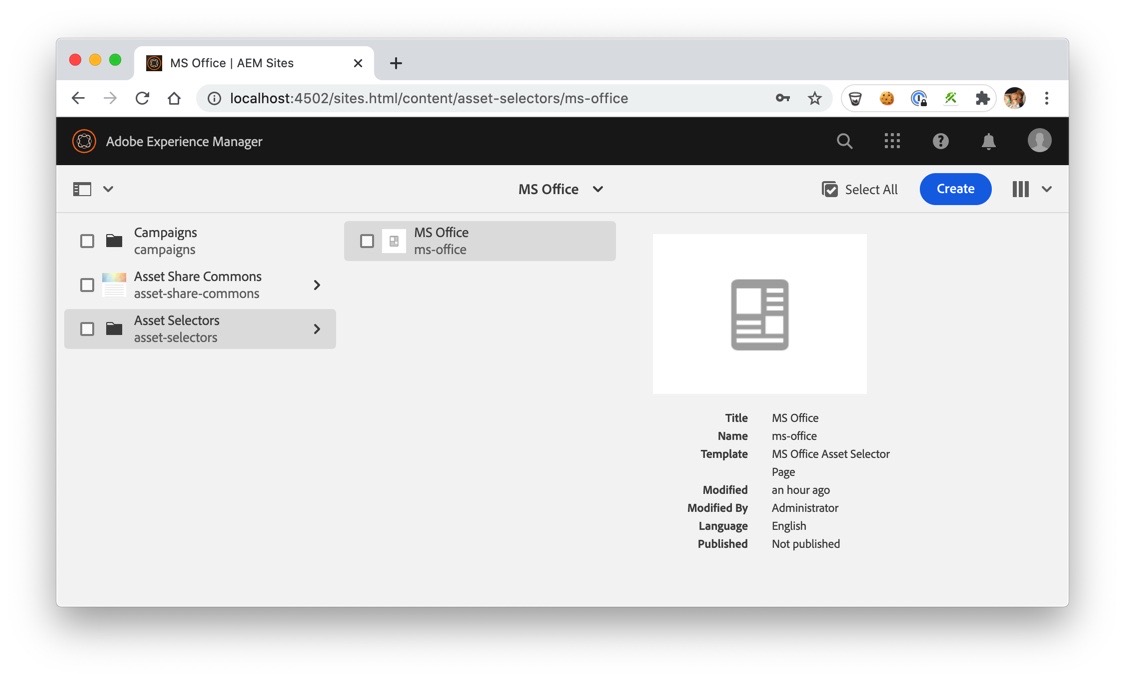Open the Extensions puzzle piece menu
Image resolution: width=1125 pixels, height=681 pixels.
[x=982, y=98]
